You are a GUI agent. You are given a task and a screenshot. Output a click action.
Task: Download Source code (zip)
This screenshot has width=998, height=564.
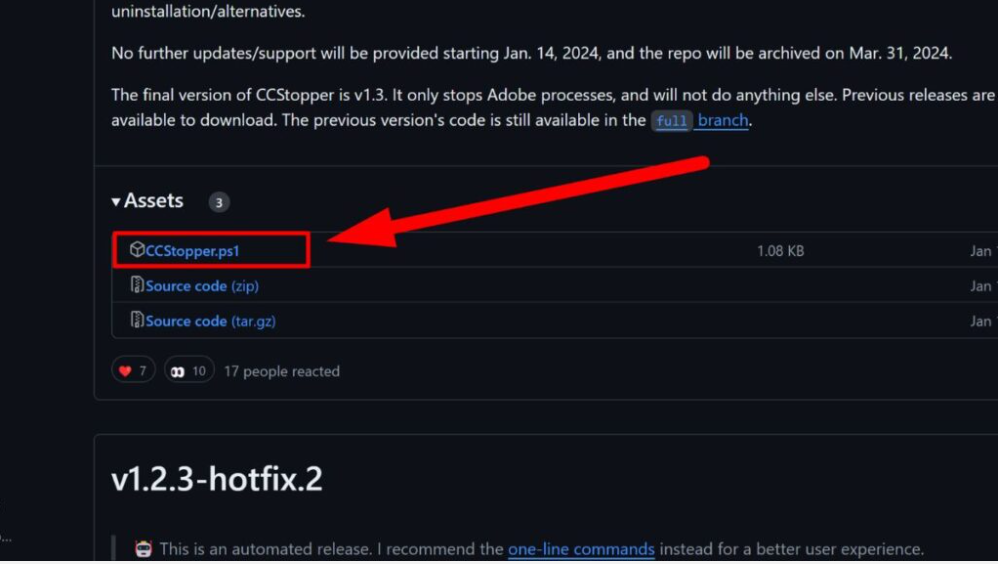coord(202,286)
